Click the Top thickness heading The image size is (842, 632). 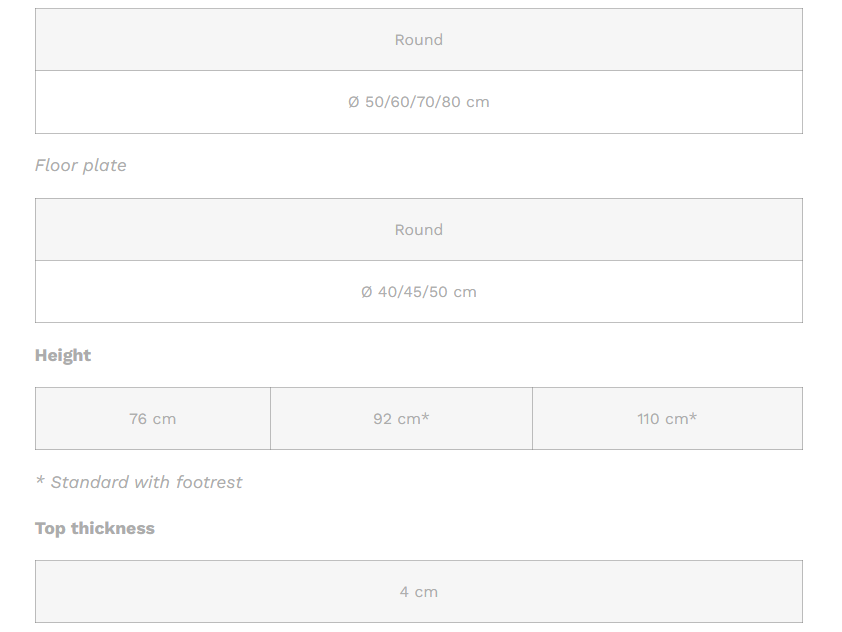[95, 528]
